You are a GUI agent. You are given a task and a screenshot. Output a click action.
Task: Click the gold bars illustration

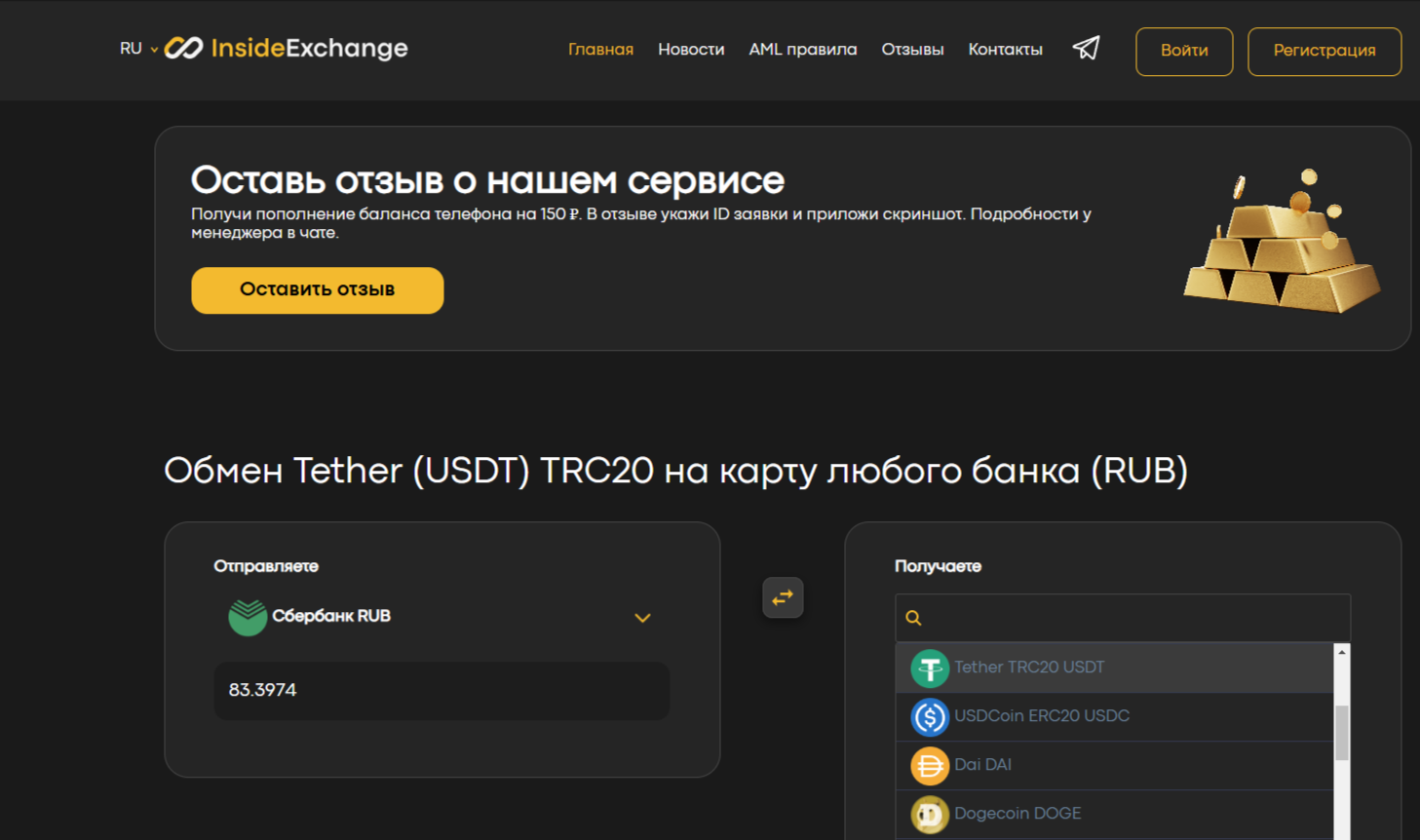click(x=1282, y=242)
